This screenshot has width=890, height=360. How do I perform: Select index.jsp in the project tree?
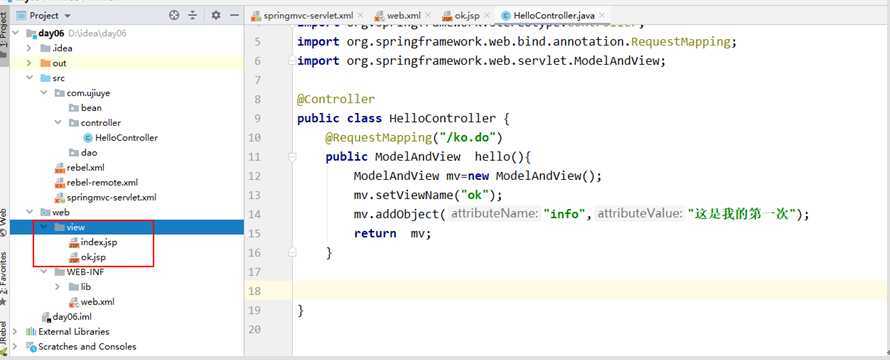coord(99,242)
